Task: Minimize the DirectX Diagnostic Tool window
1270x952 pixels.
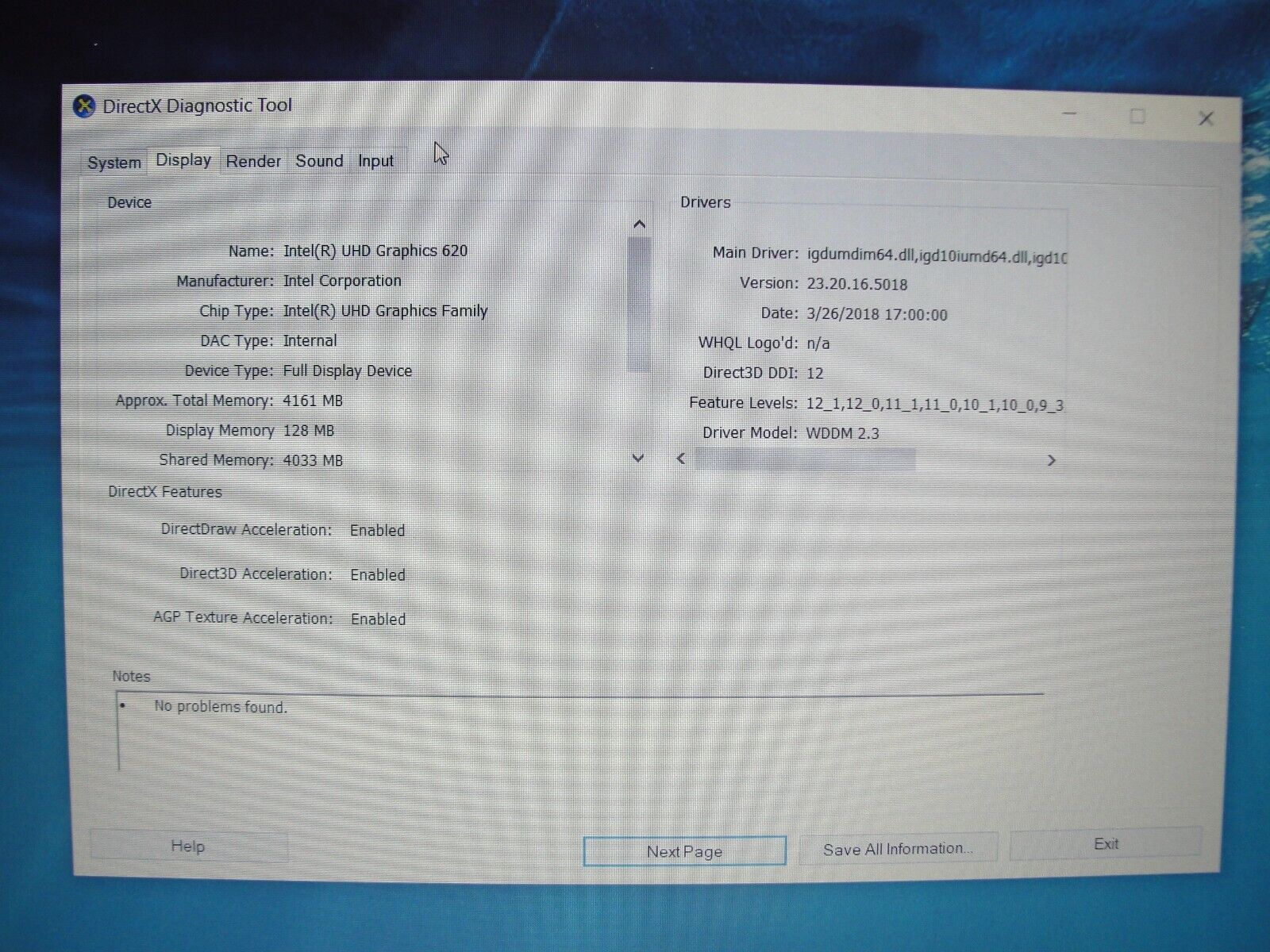Action: [x=1069, y=115]
